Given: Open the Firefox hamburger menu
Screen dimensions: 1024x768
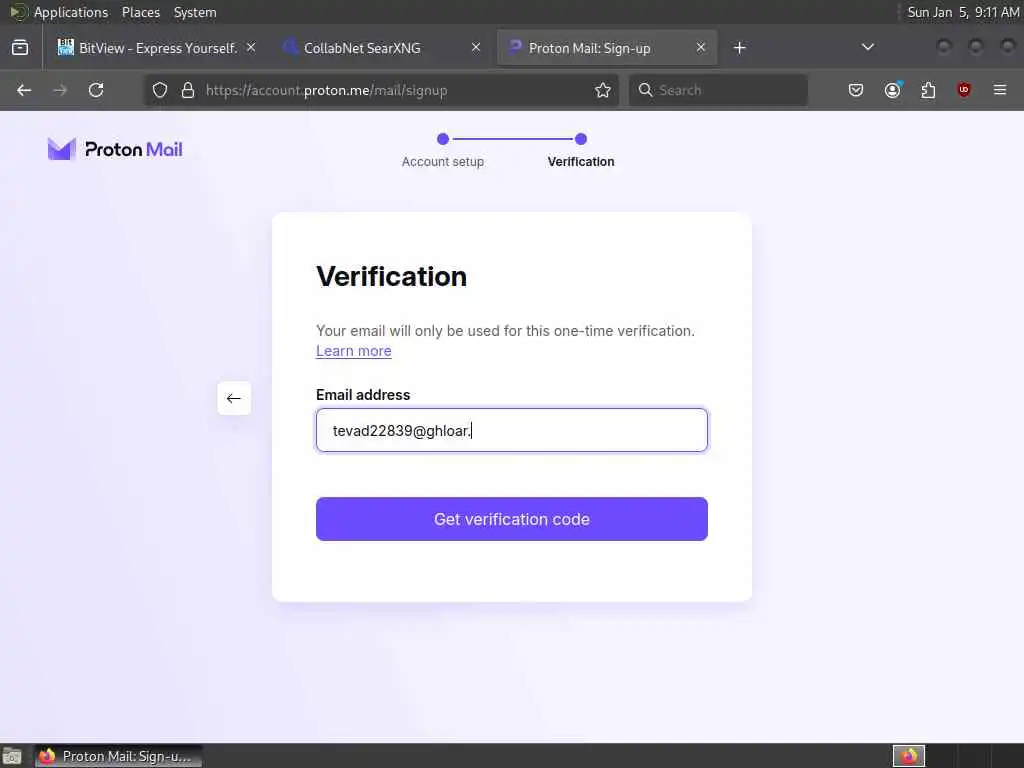Looking at the screenshot, I should click(1000, 89).
